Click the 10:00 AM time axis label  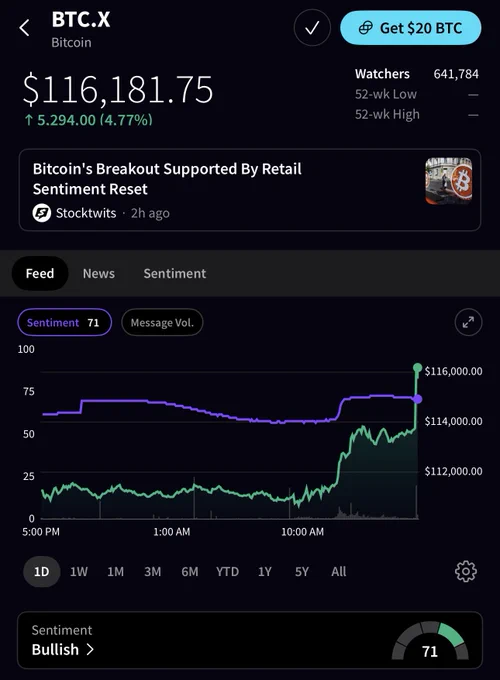pyautogui.click(x=303, y=532)
